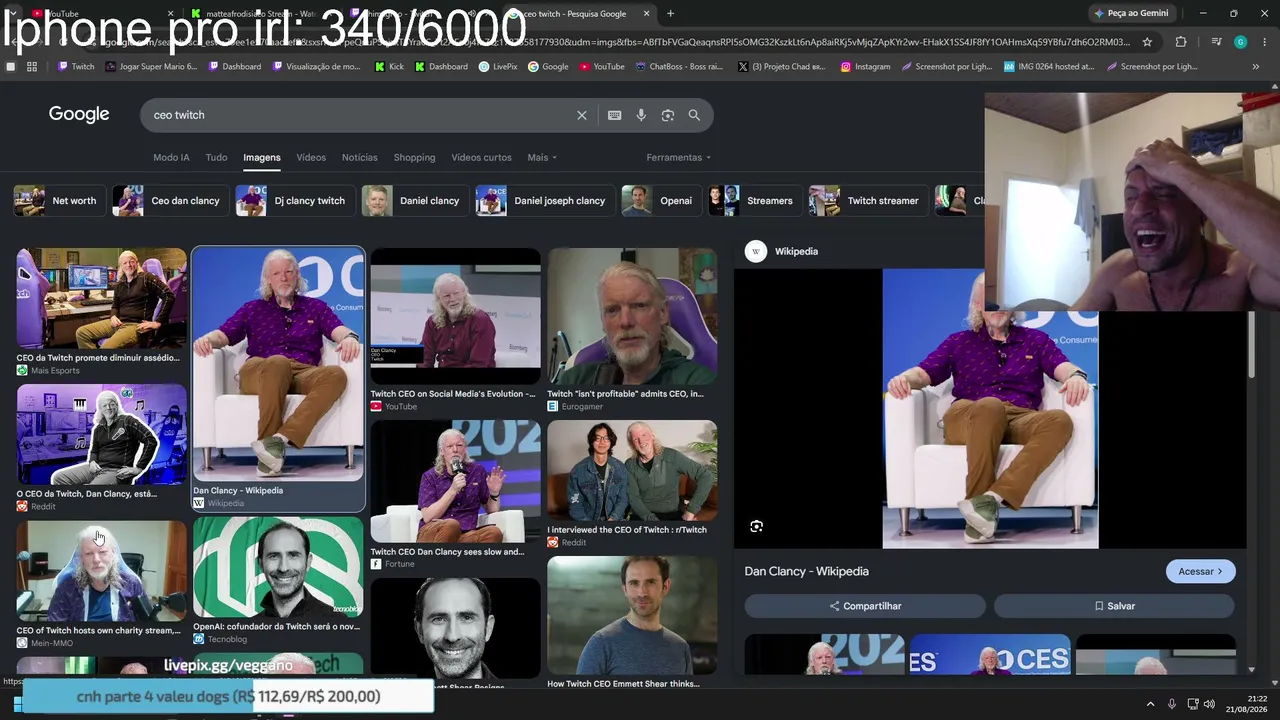Switch to the Tudo results tab
Viewport: 1280px width, 720px height.
tap(216, 157)
